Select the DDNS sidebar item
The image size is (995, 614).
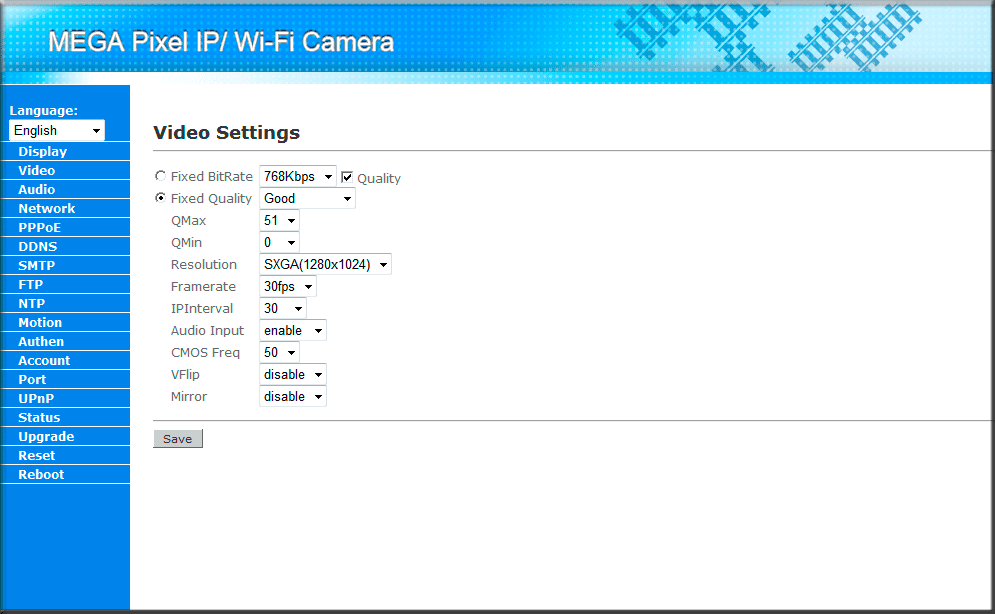(65, 246)
